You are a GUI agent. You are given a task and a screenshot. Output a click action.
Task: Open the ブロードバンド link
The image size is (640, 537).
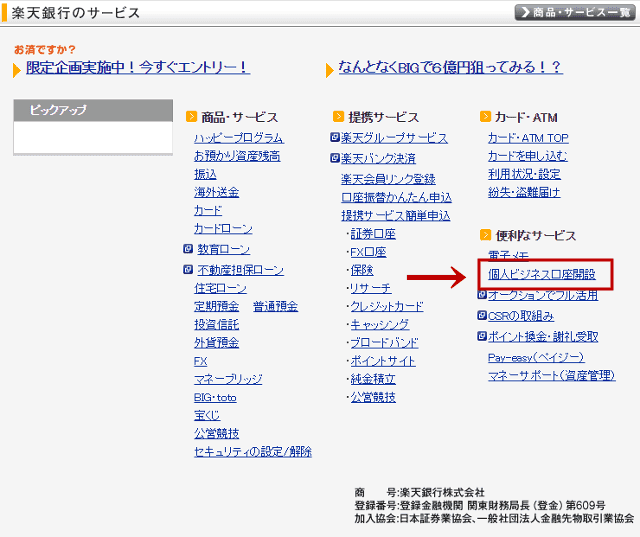coord(384,343)
